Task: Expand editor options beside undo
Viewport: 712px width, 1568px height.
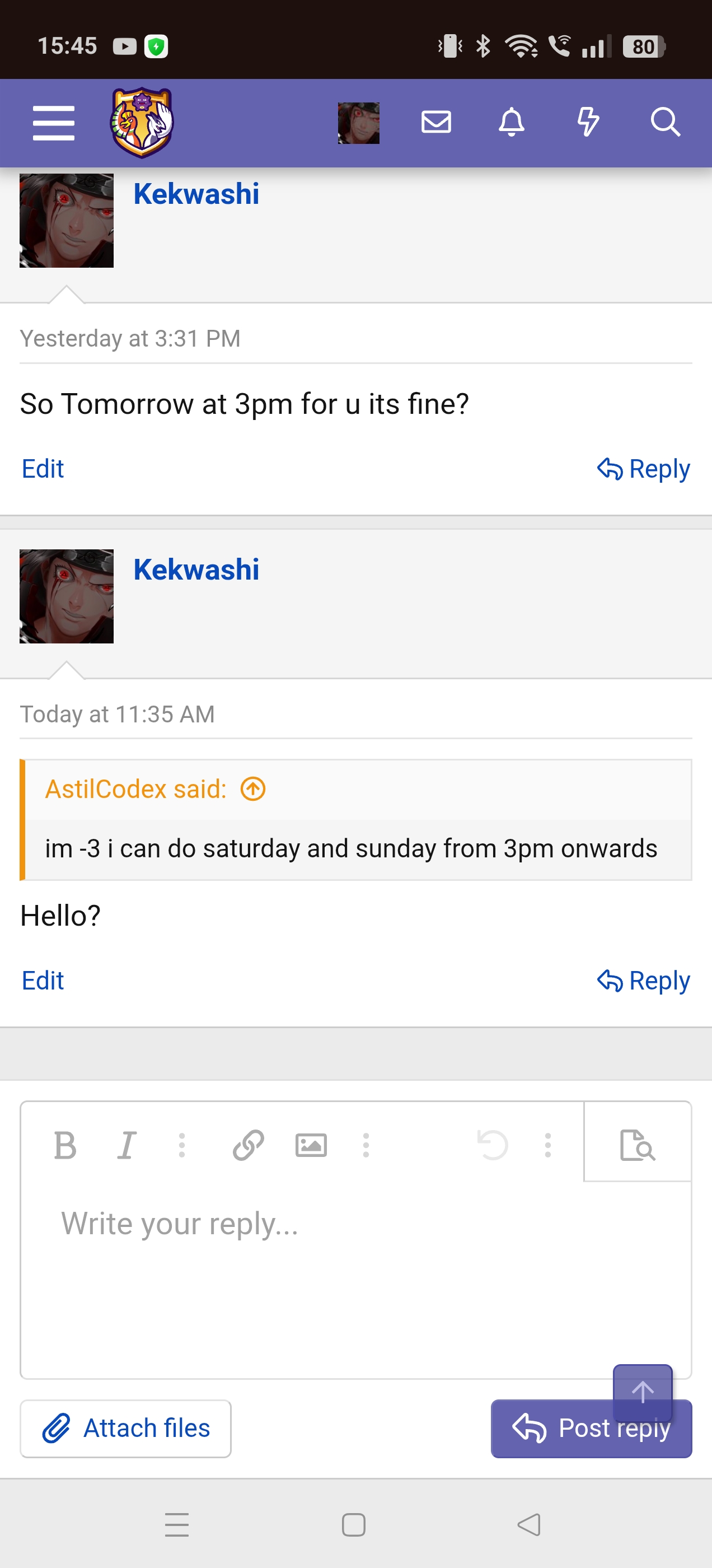Action: 547,1146
